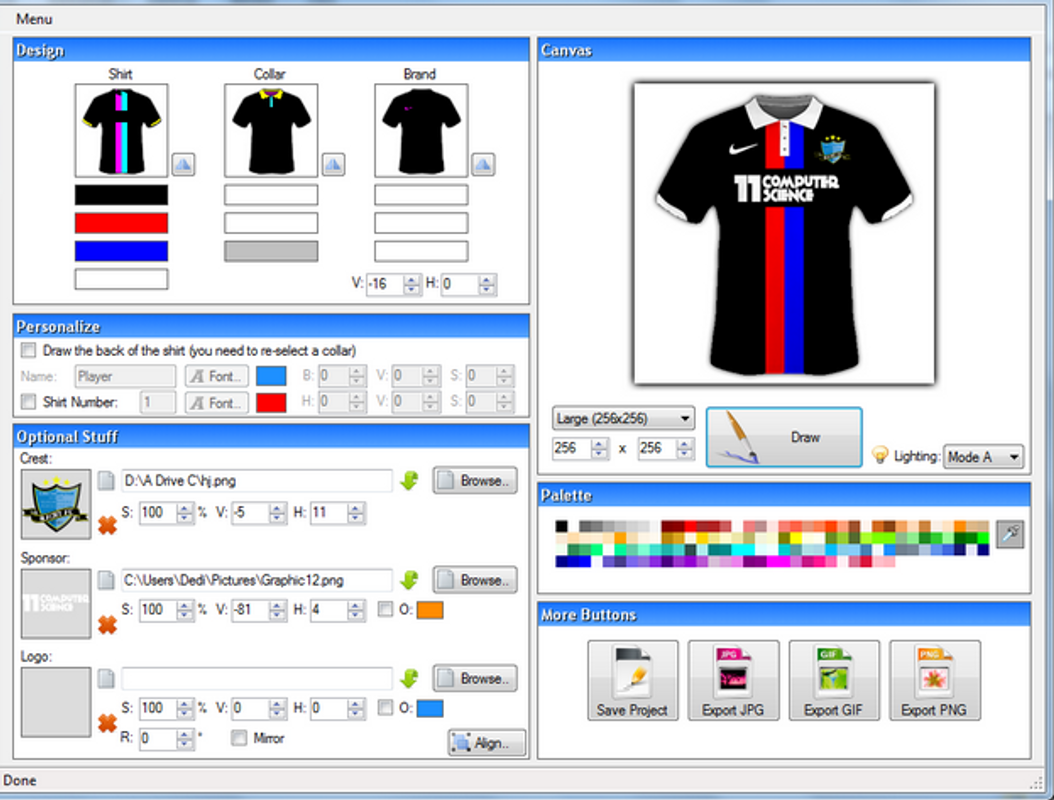Open the Shirt pattern picker icon
Viewport: 1054px width, 800px height.
184,164
